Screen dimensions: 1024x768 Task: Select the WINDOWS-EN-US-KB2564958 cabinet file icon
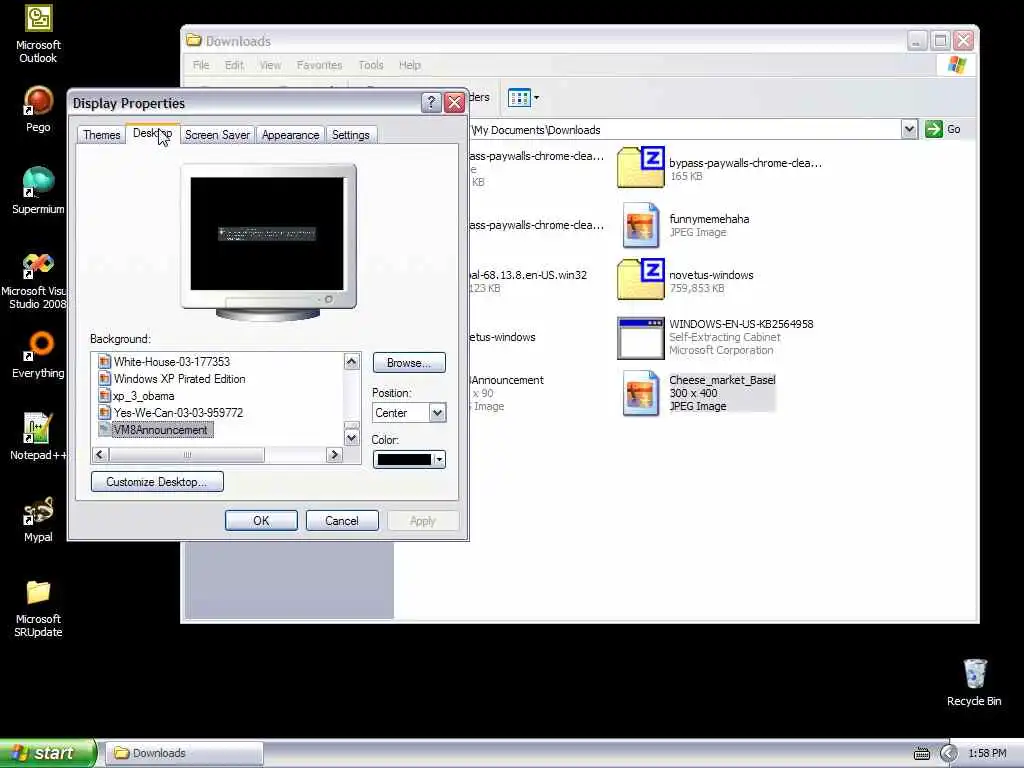[x=641, y=338]
